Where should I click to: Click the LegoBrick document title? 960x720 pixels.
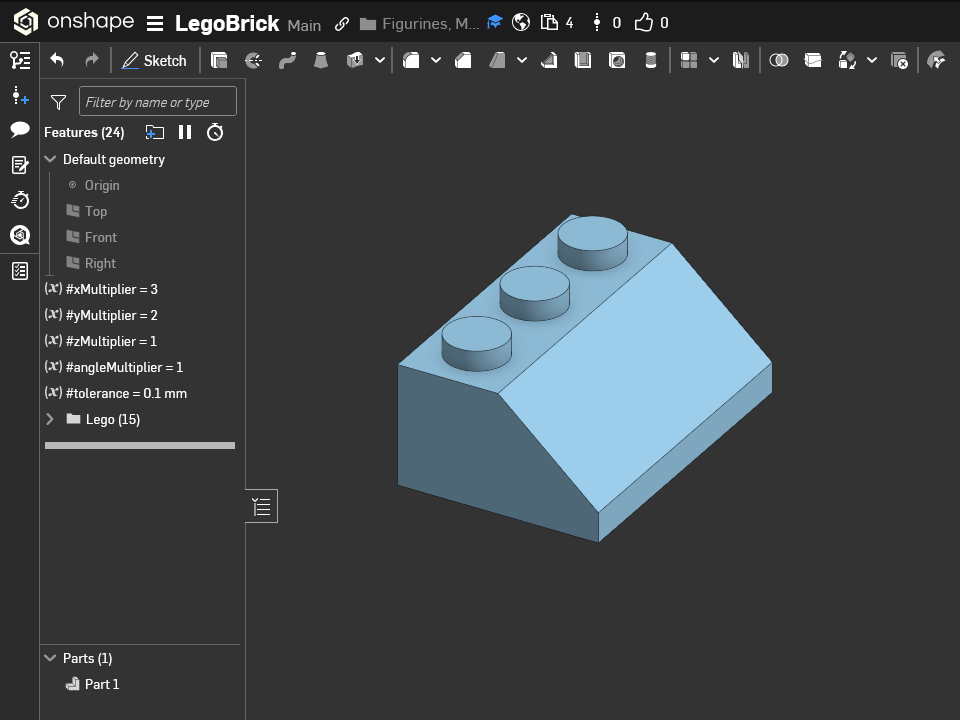[x=227, y=23]
